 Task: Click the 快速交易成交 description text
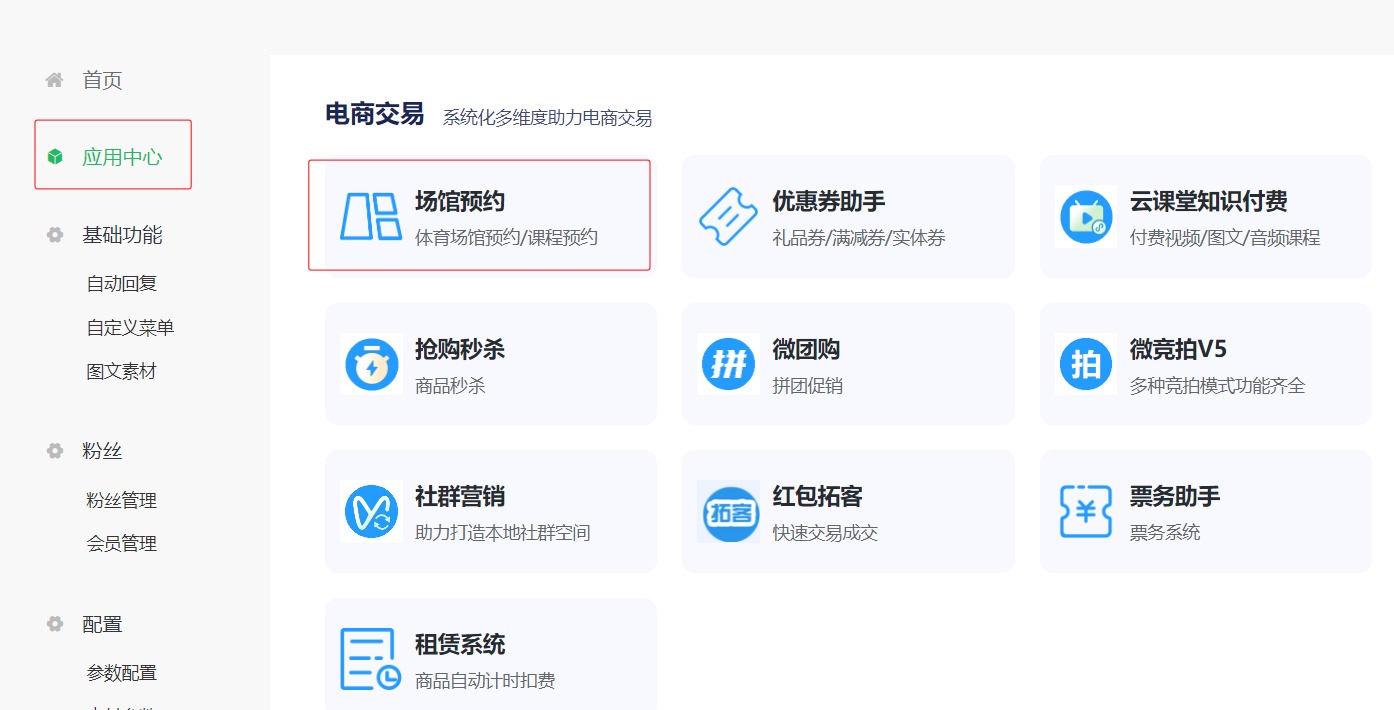click(x=825, y=533)
